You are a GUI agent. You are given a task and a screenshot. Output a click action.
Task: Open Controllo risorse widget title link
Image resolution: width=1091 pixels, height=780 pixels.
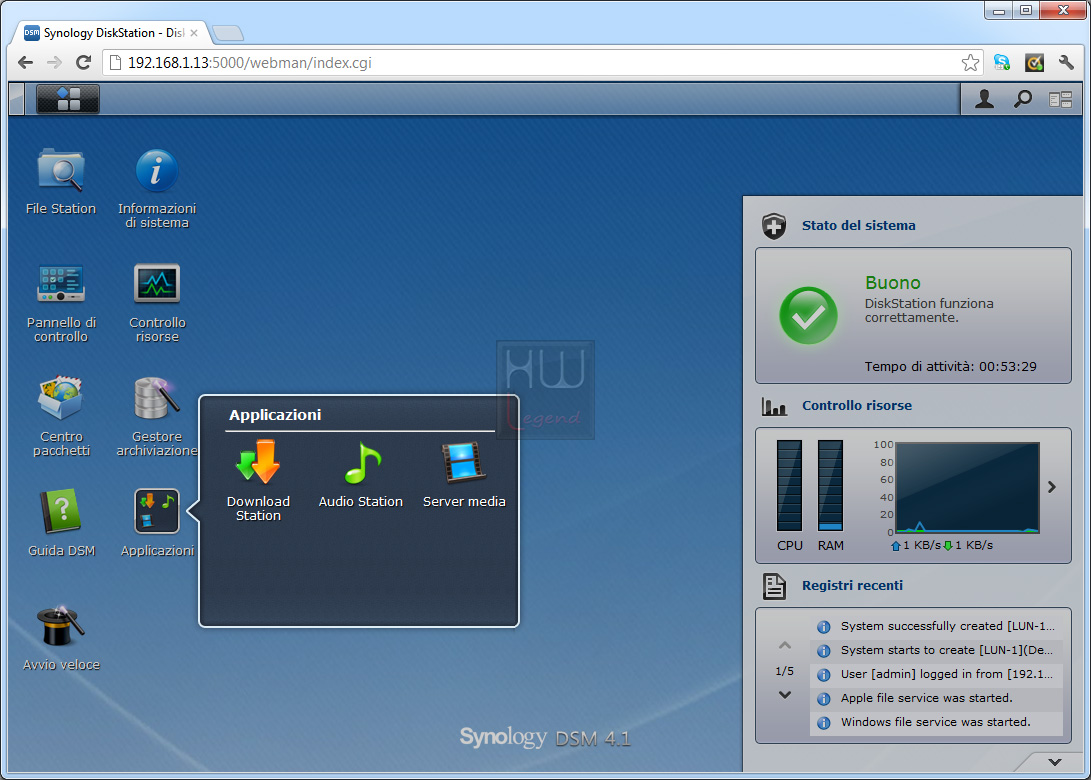(857, 406)
